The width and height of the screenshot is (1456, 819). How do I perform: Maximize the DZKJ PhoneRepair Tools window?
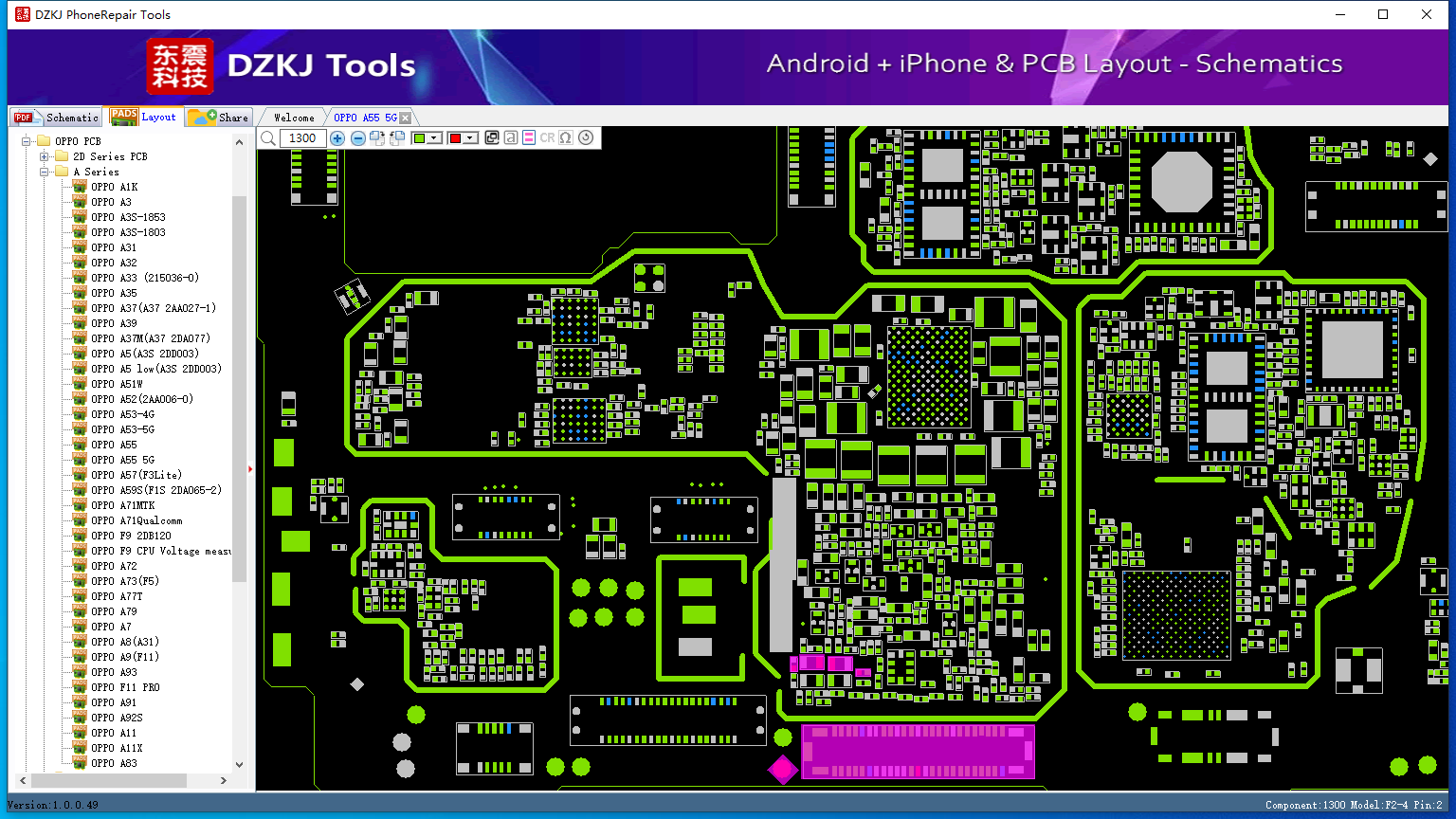(x=1383, y=14)
